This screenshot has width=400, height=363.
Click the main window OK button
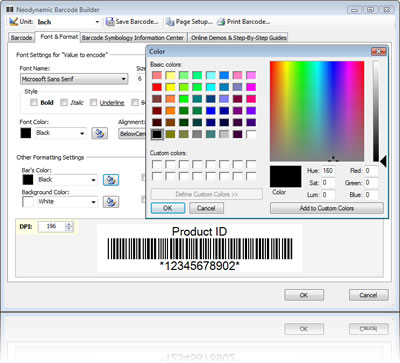tap(304, 295)
